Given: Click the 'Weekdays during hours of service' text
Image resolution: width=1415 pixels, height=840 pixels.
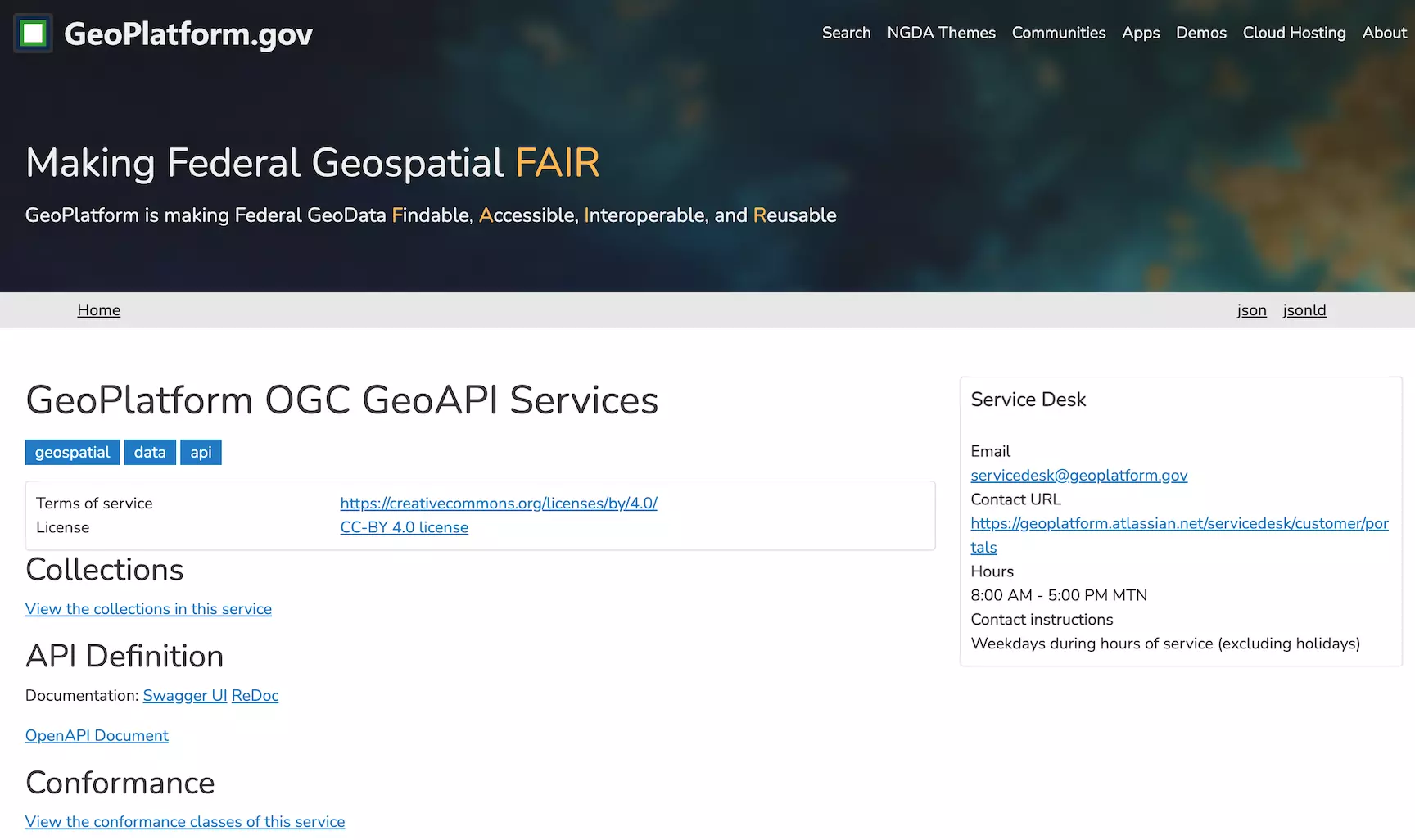Looking at the screenshot, I should pos(1165,644).
